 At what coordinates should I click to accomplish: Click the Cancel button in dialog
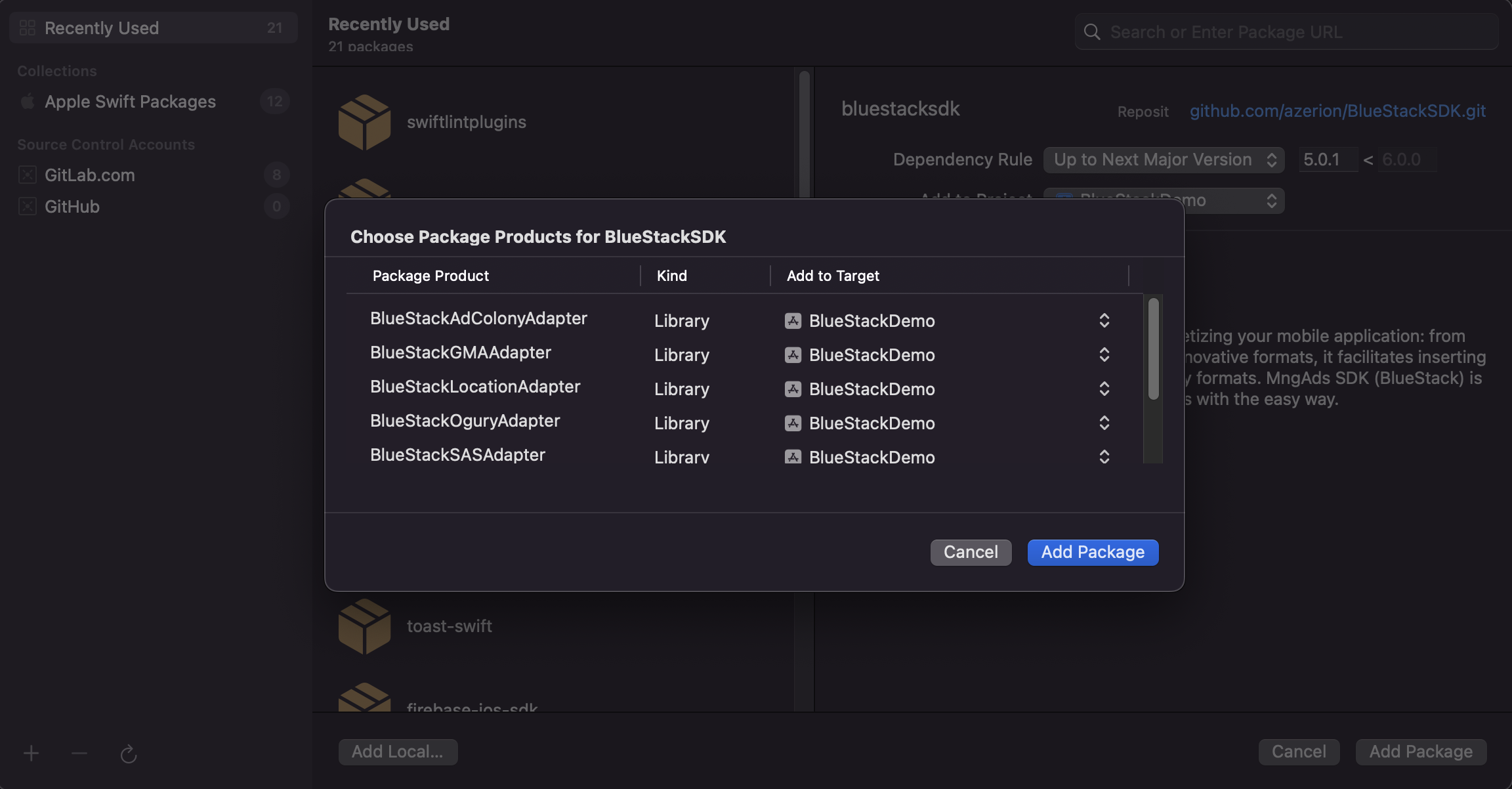tap(970, 552)
